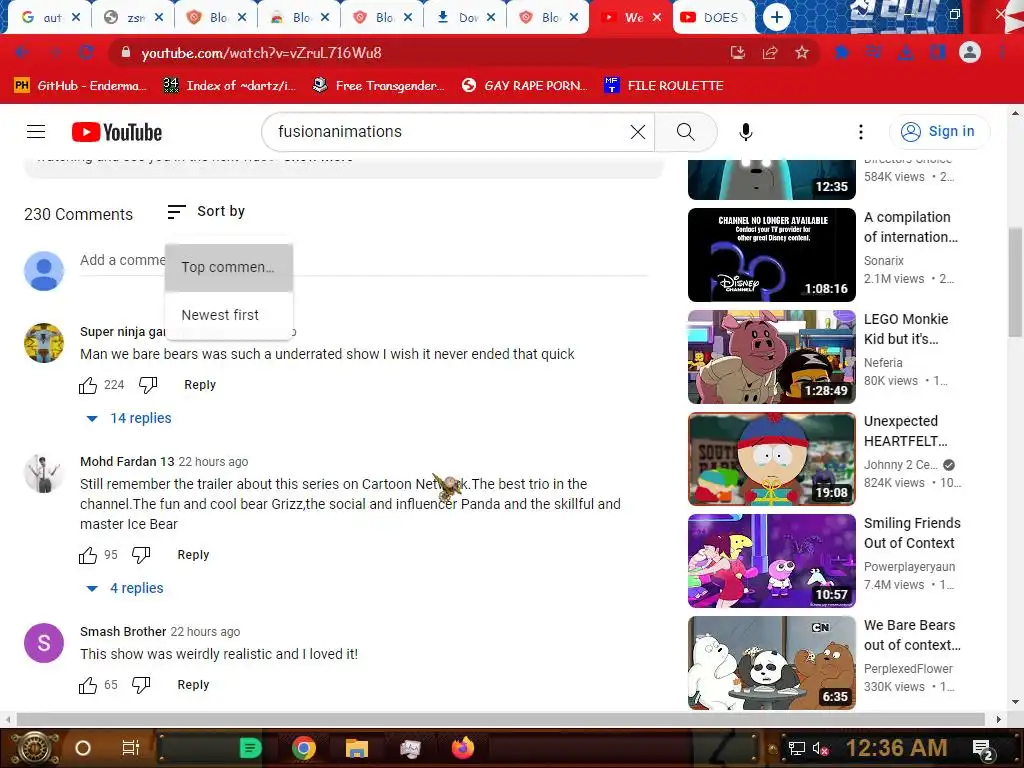Reply to Smash Brother's comment
1024x768 pixels.
193,684
